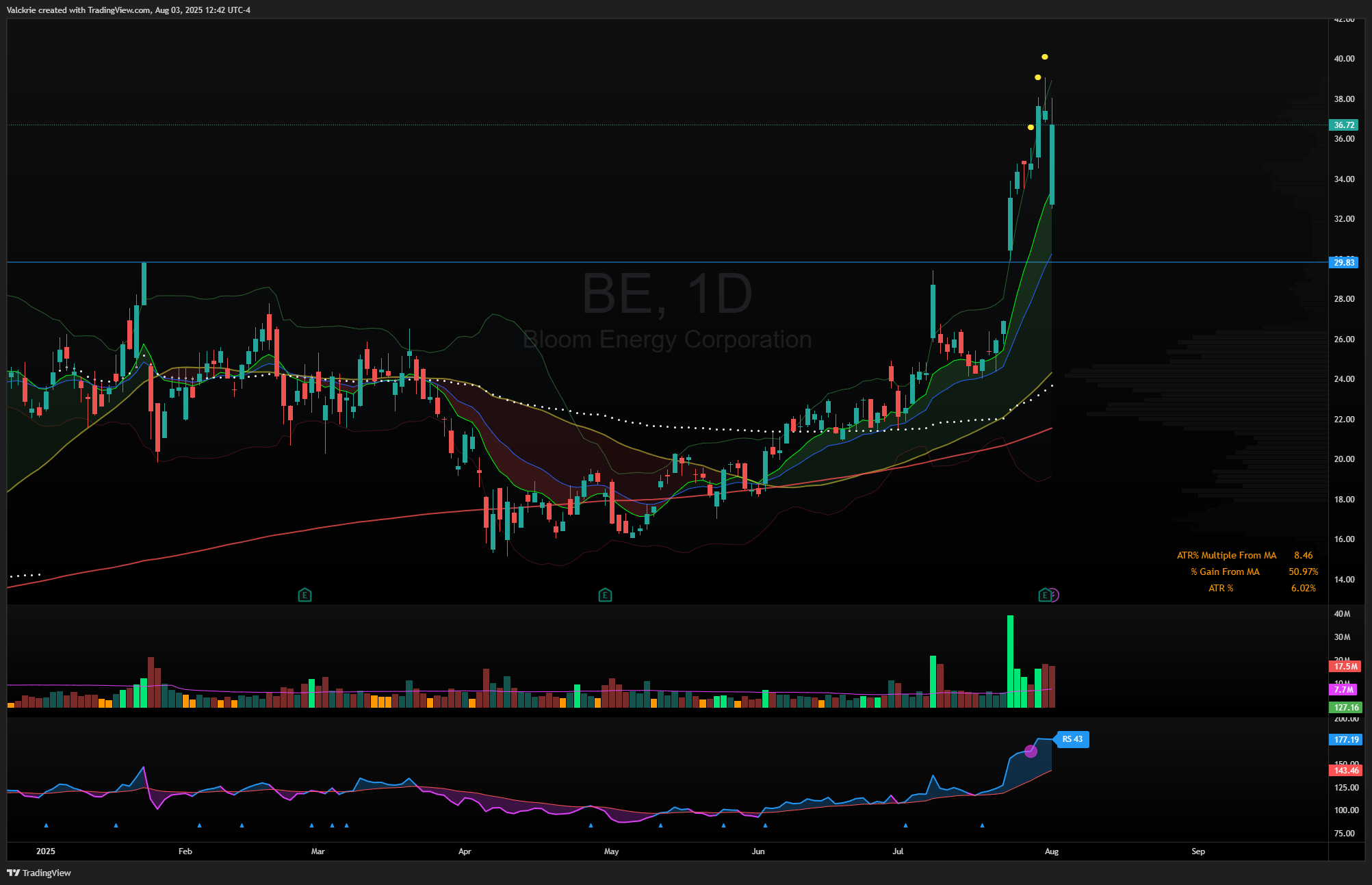Click the ATR% Multiple From MA text
Viewport: 1372px width, 885px height.
pos(1226,556)
